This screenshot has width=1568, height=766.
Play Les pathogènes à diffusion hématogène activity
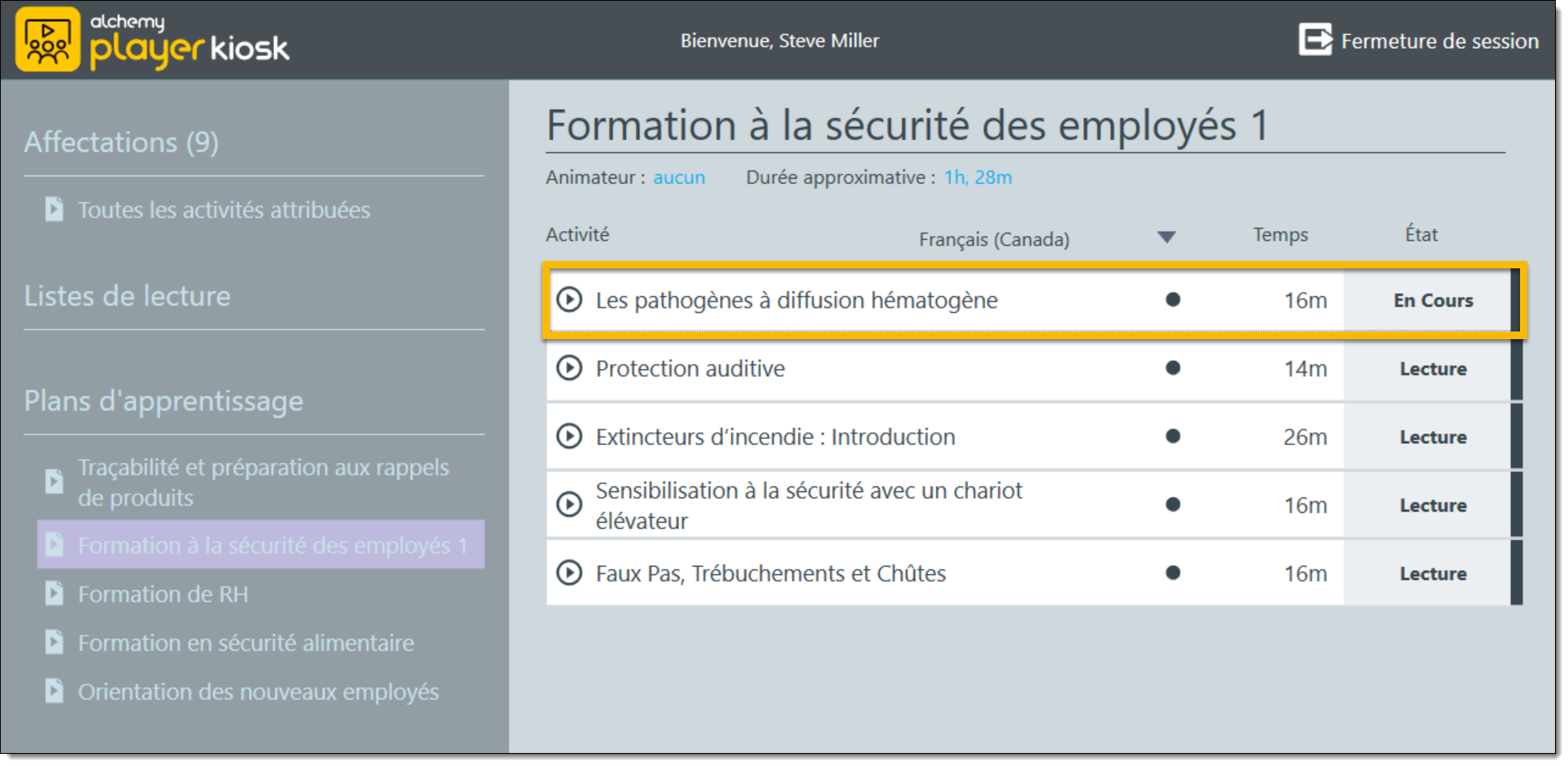coord(569,300)
